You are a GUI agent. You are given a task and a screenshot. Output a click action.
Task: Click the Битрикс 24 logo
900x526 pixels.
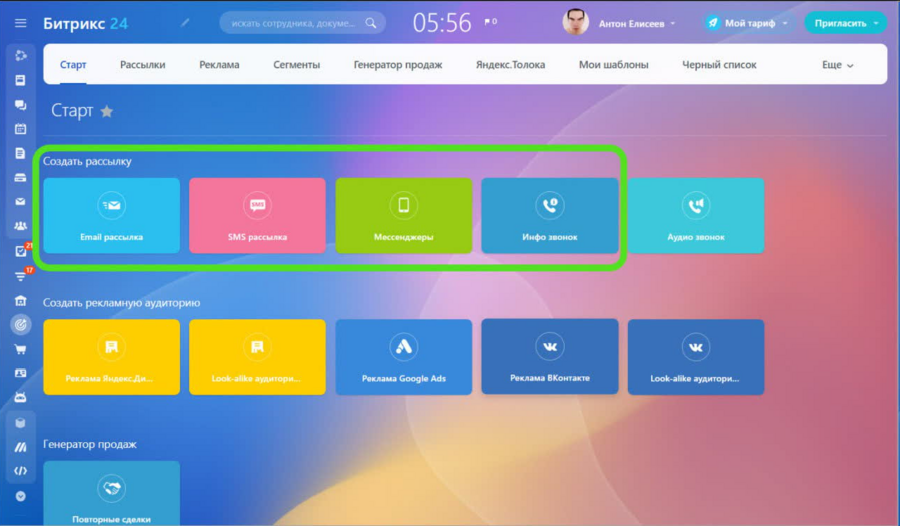[x=86, y=24]
